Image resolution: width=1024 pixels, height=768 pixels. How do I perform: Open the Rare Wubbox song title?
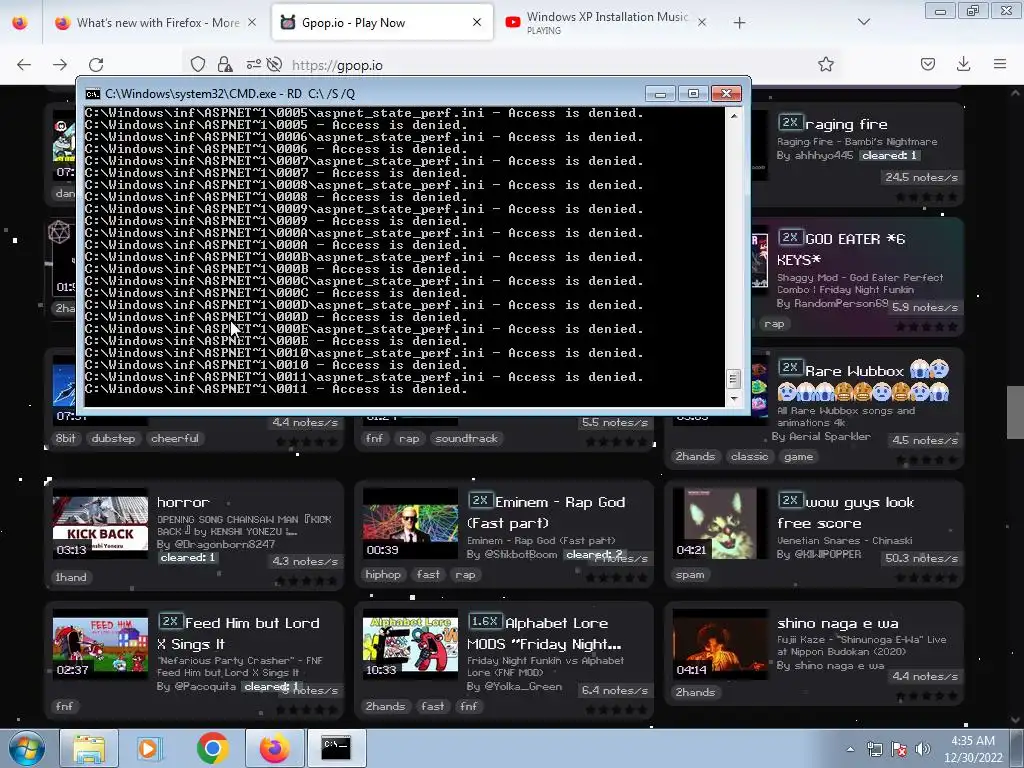tap(854, 371)
